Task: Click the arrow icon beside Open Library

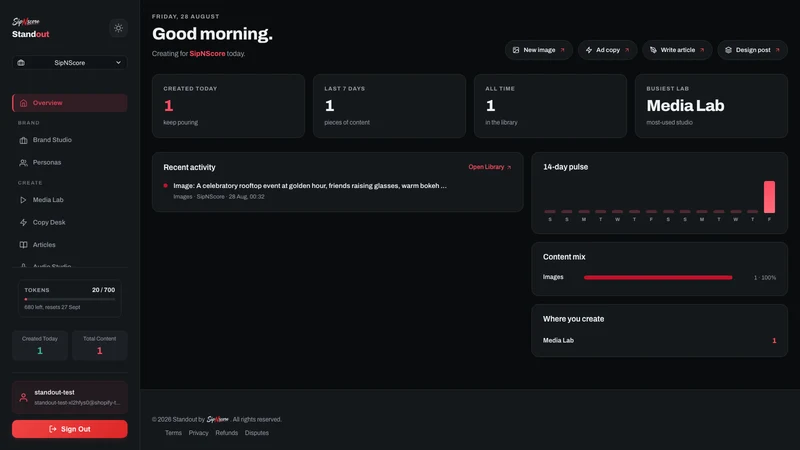Action: click(509, 167)
